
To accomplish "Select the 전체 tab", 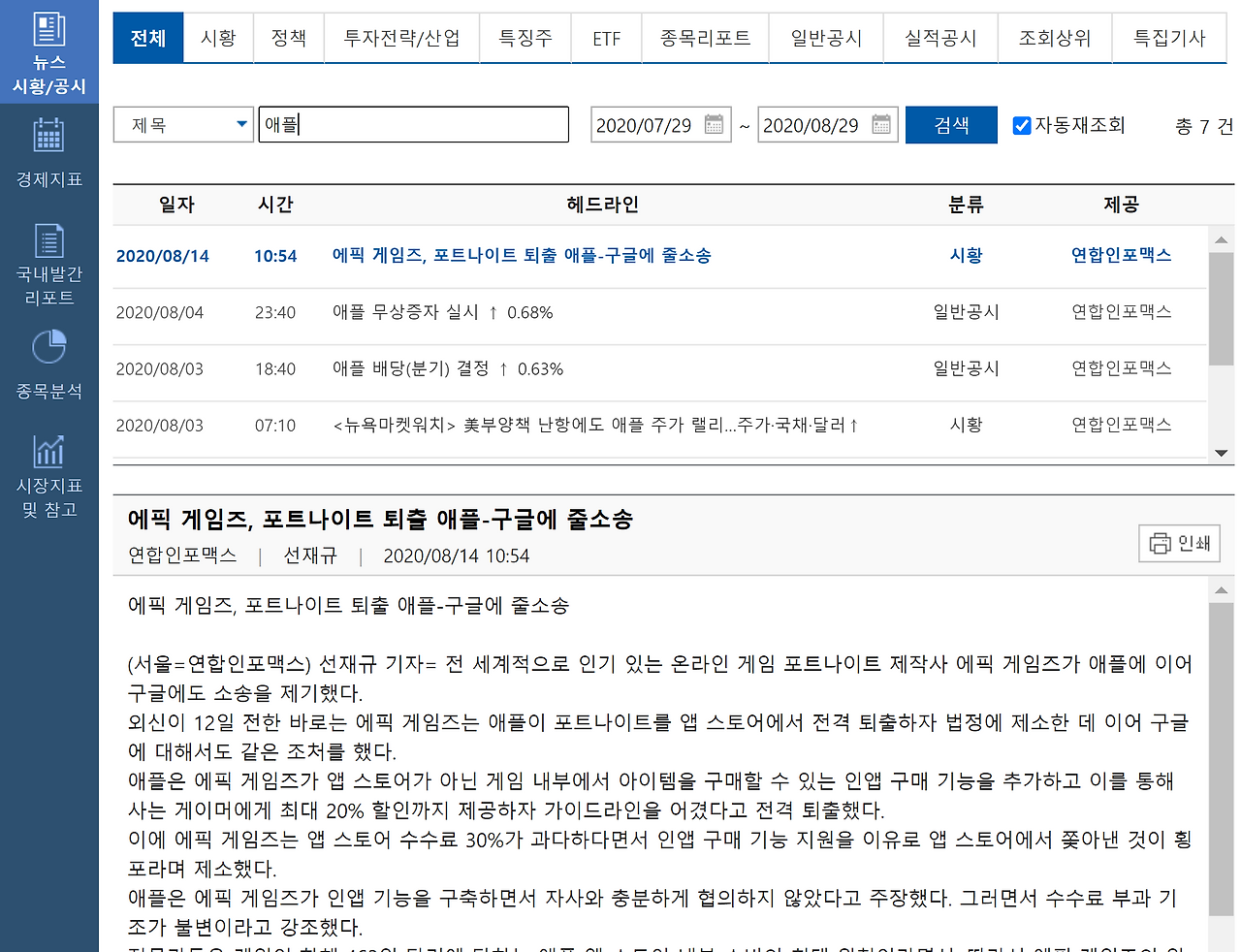I will (148, 38).
